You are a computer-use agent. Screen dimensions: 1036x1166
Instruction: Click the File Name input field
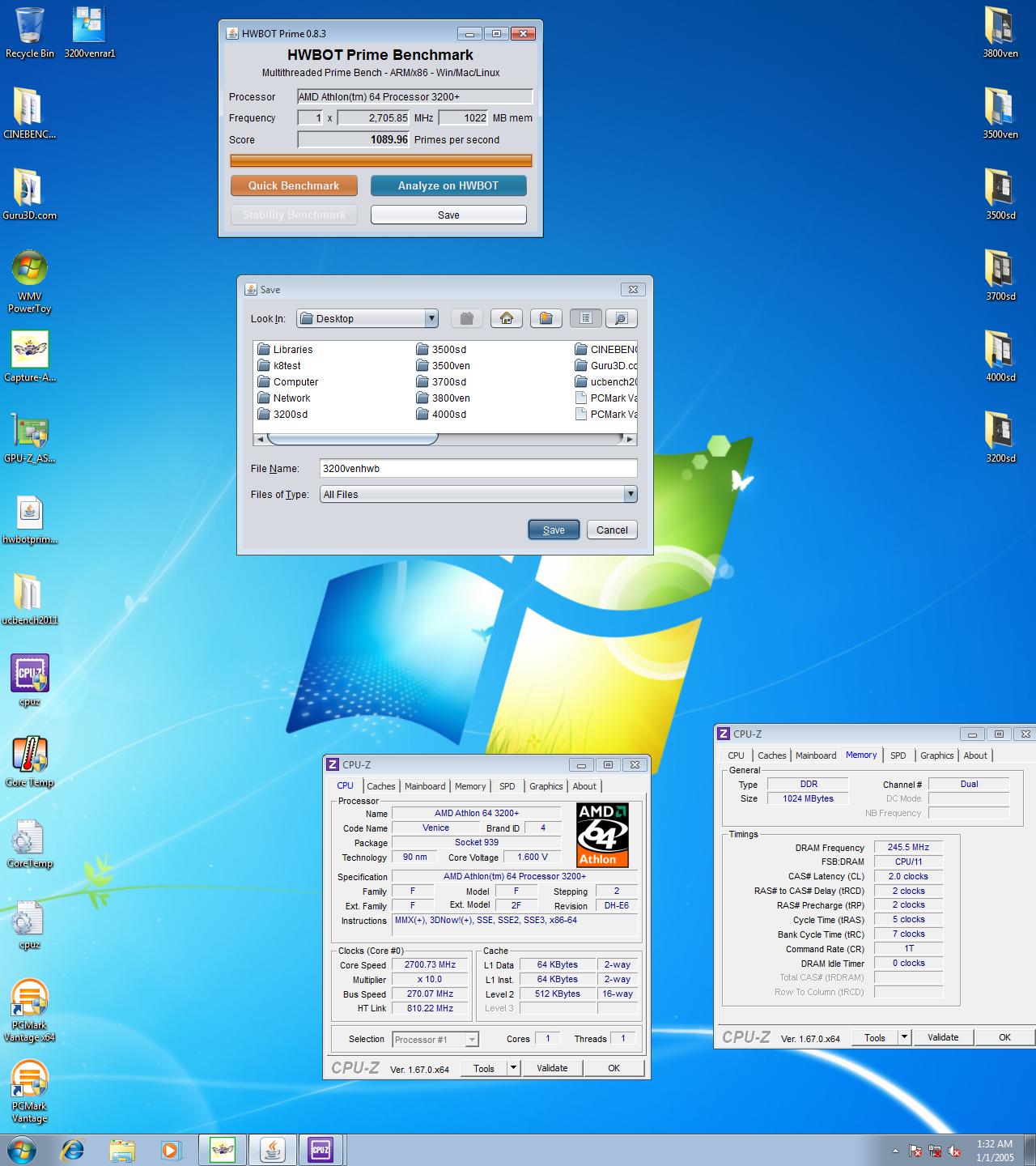[x=478, y=468]
